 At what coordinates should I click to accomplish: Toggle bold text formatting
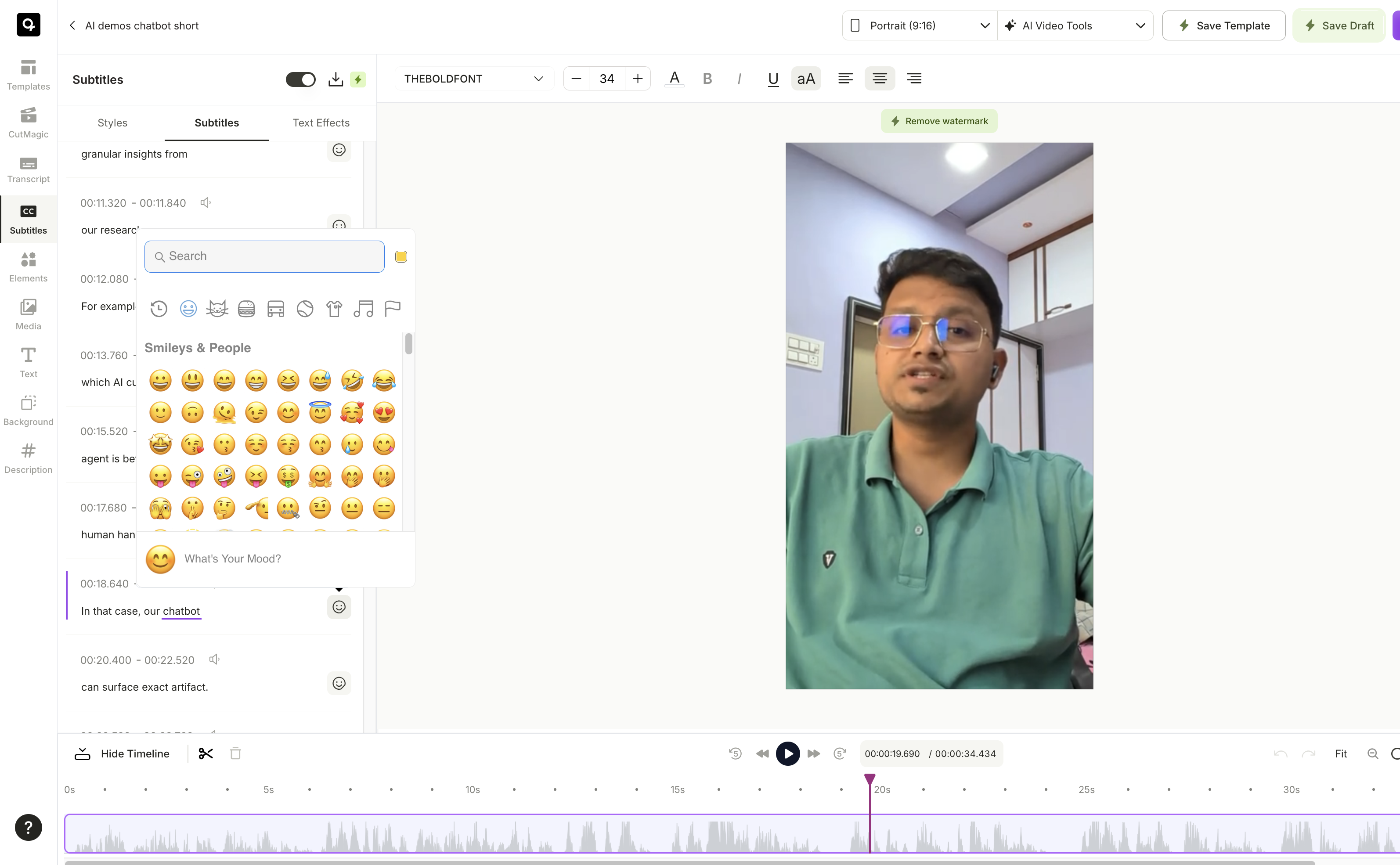click(708, 78)
